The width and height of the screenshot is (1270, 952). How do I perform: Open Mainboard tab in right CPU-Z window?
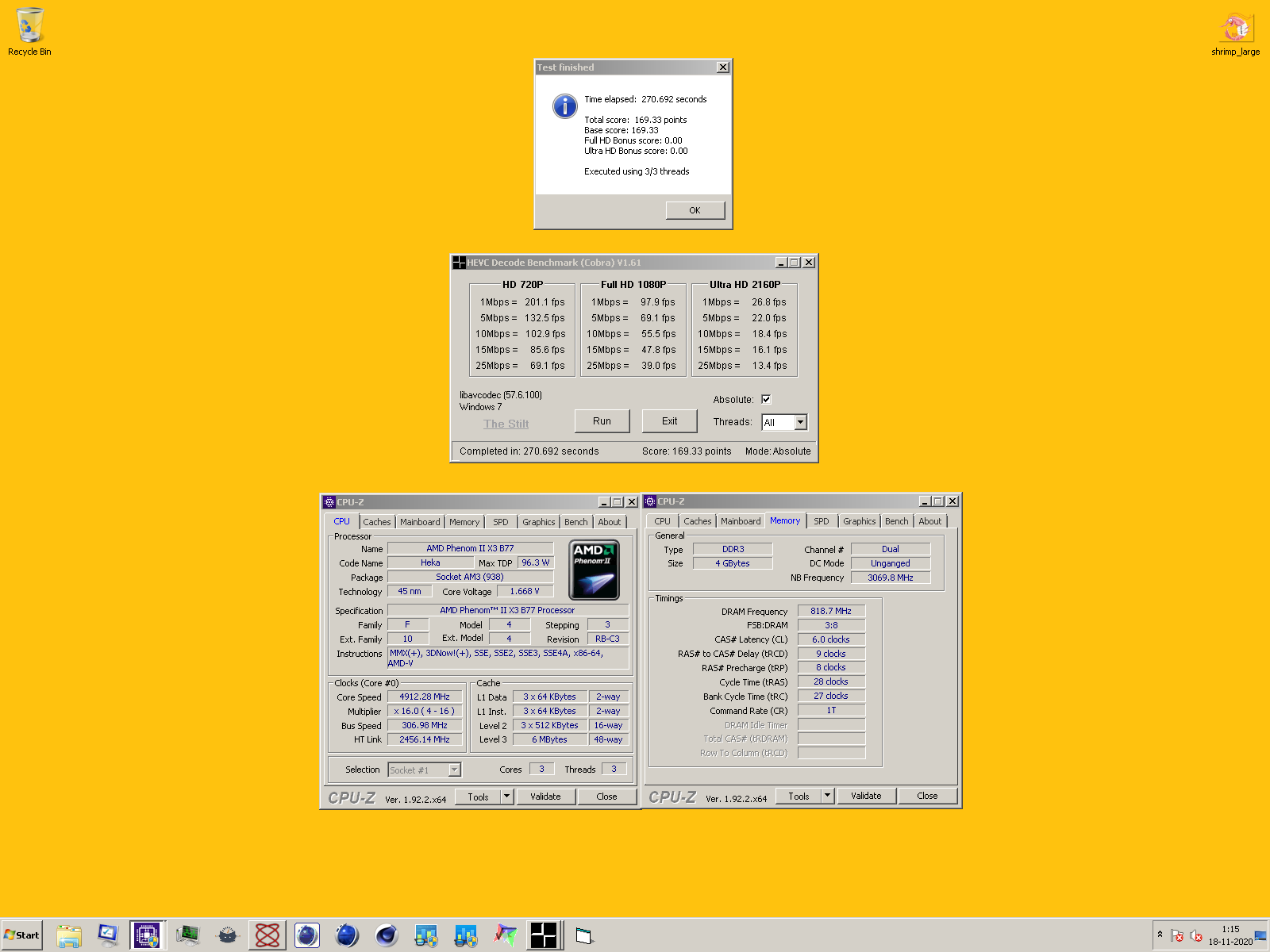741,521
